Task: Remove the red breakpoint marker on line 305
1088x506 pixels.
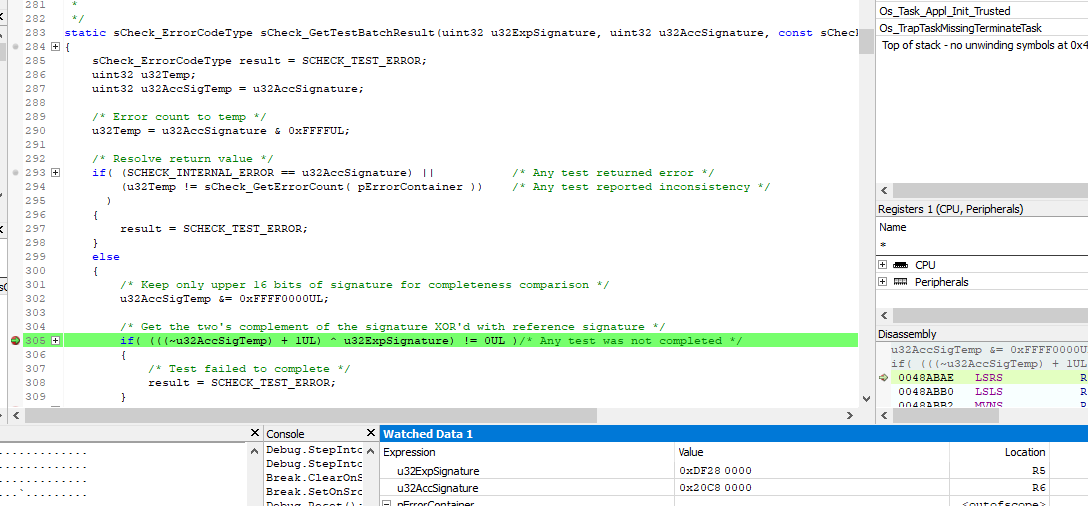Action: (15, 340)
